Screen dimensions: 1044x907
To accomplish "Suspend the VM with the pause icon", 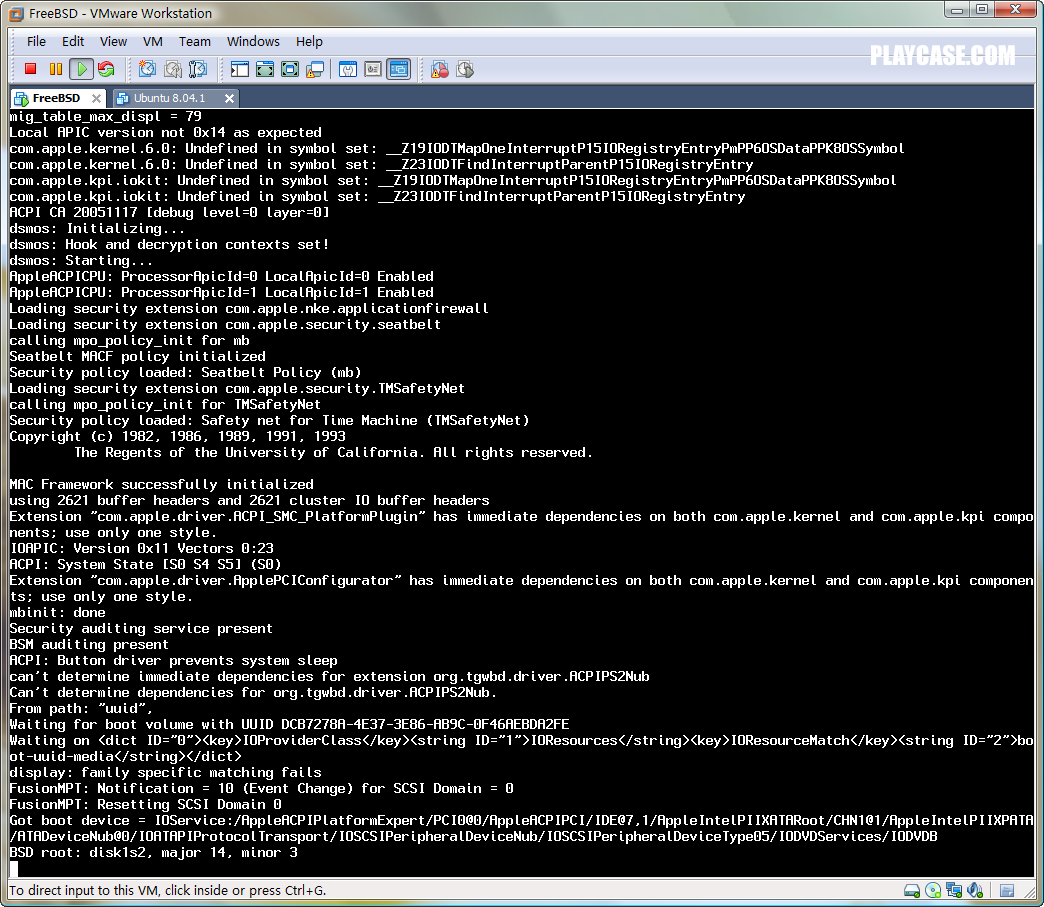I will pyautogui.click(x=56, y=69).
